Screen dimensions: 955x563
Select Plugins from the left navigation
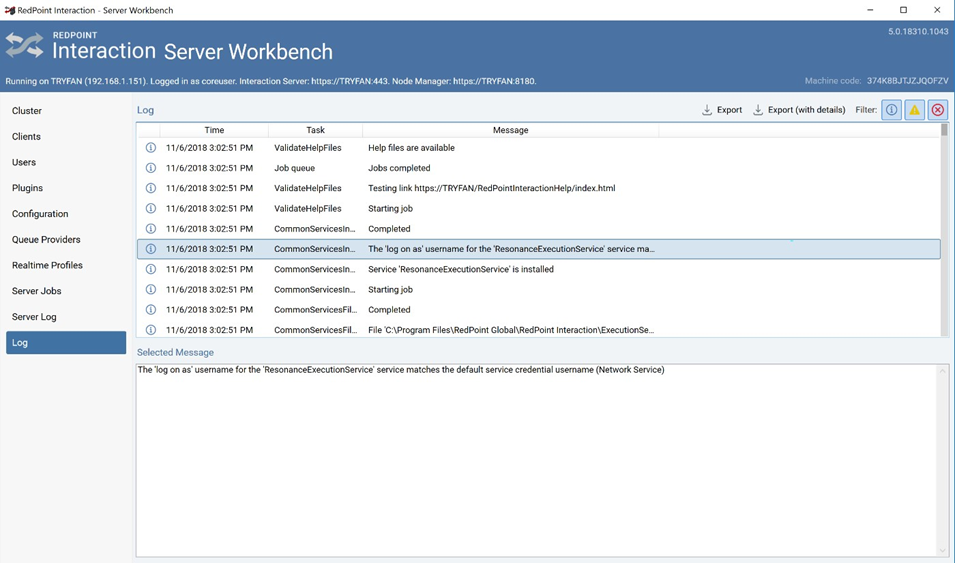coord(27,188)
